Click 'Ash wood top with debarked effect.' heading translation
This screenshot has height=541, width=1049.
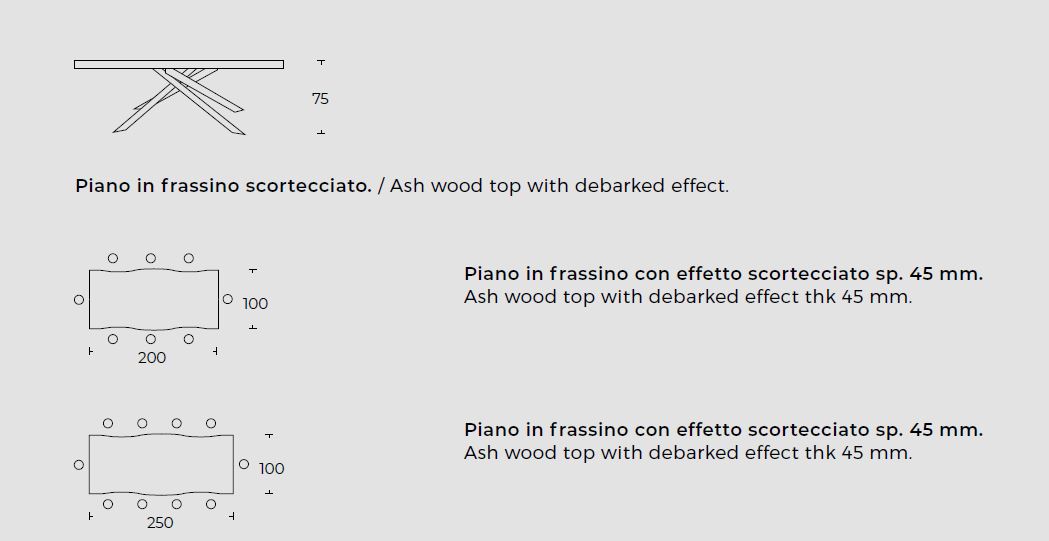[559, 185]
